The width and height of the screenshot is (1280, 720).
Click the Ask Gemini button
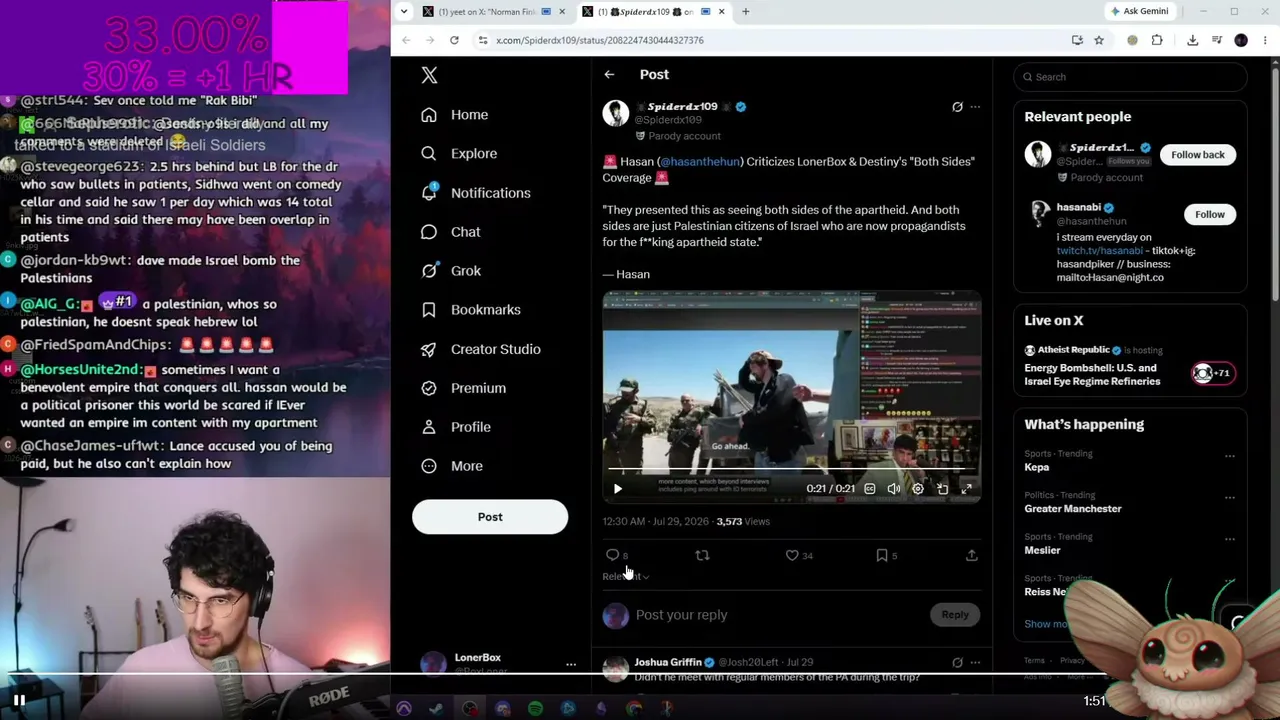1139,12
